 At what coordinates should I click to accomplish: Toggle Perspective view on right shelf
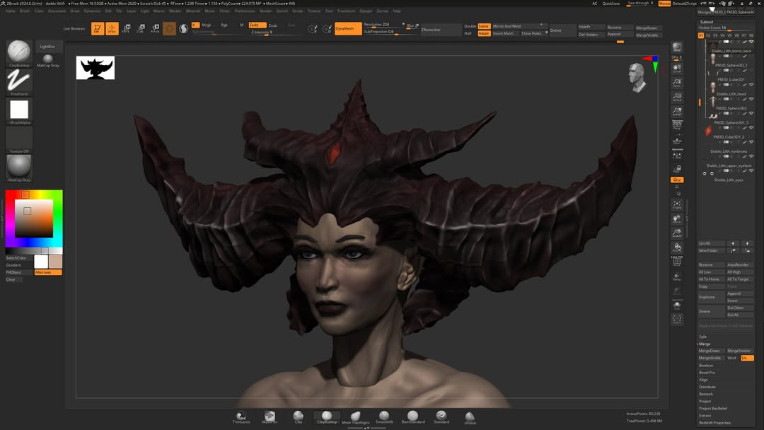(x=677, y=126)
